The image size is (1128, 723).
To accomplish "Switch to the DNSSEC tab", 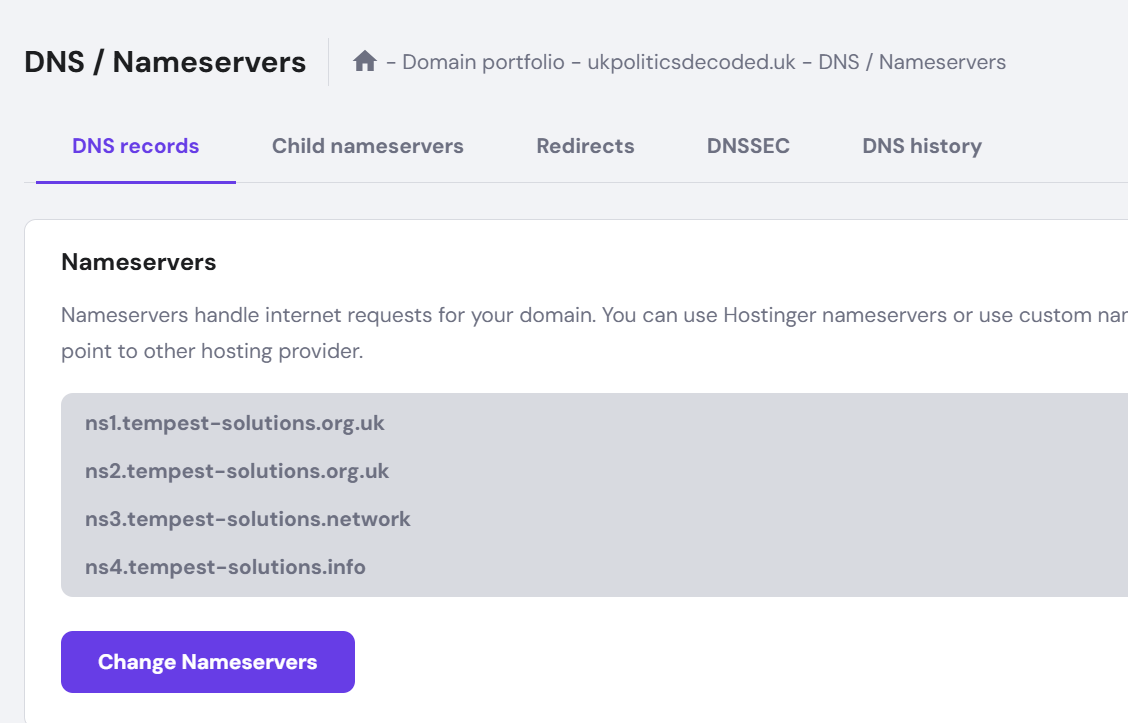I will [x=748, y=146].
